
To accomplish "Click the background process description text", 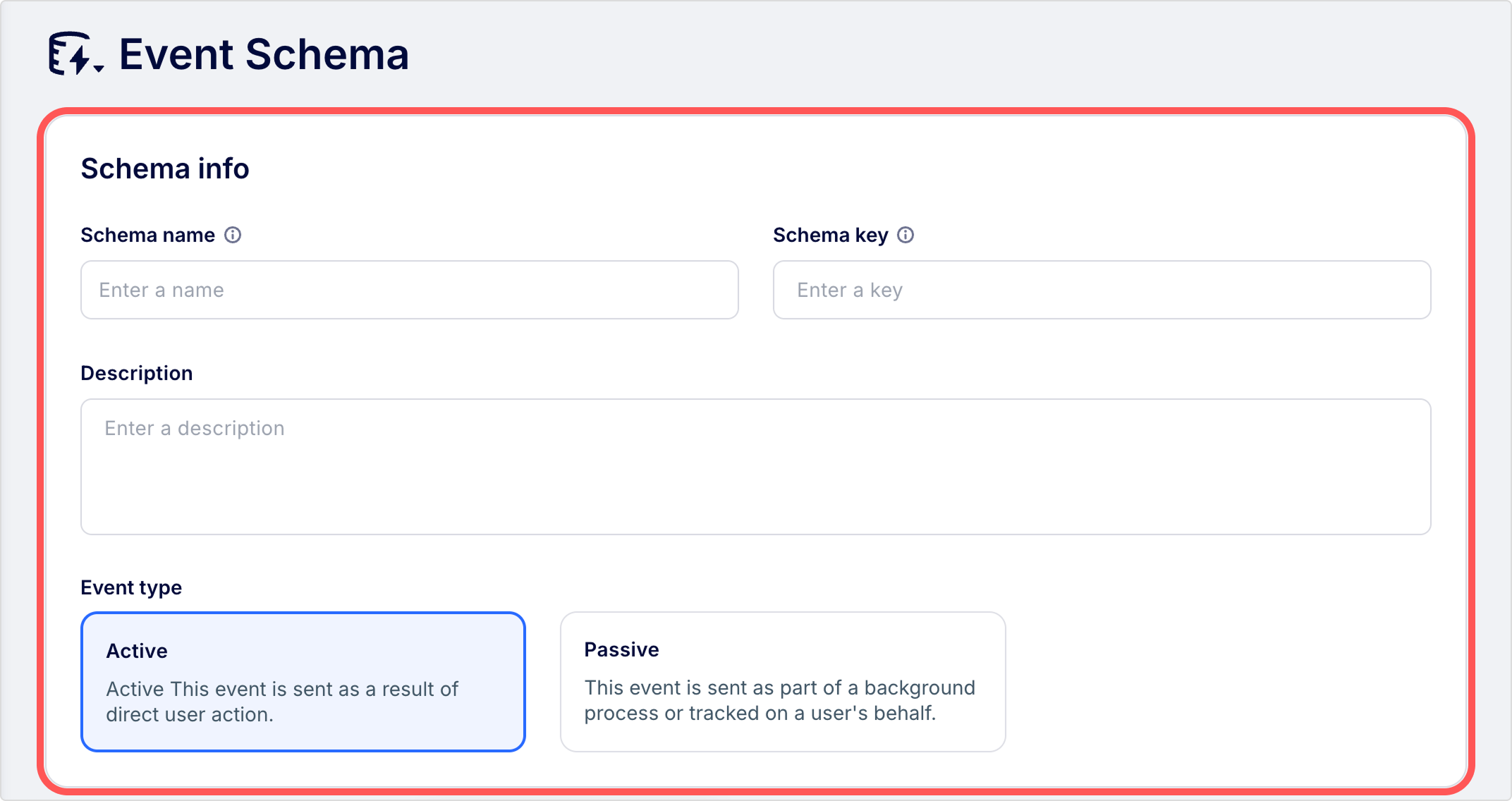I will pyautogui.click(x=779, y=700).
